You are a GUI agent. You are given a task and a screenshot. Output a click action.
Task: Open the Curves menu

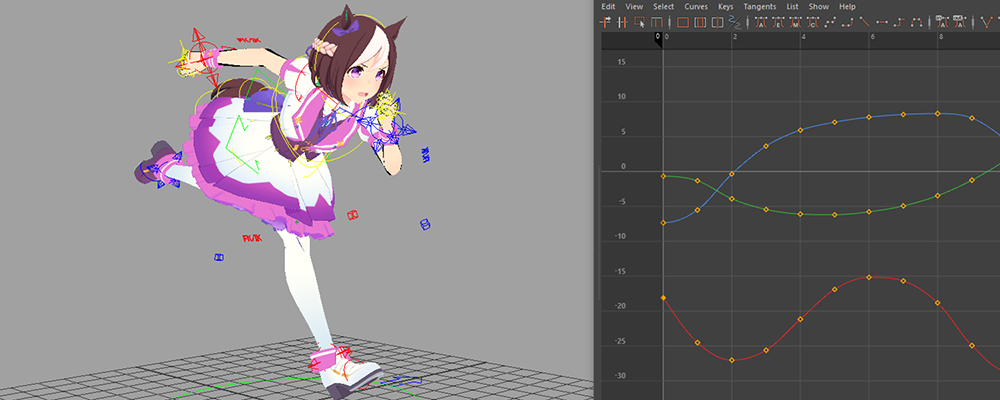click(x=695, y=6)
